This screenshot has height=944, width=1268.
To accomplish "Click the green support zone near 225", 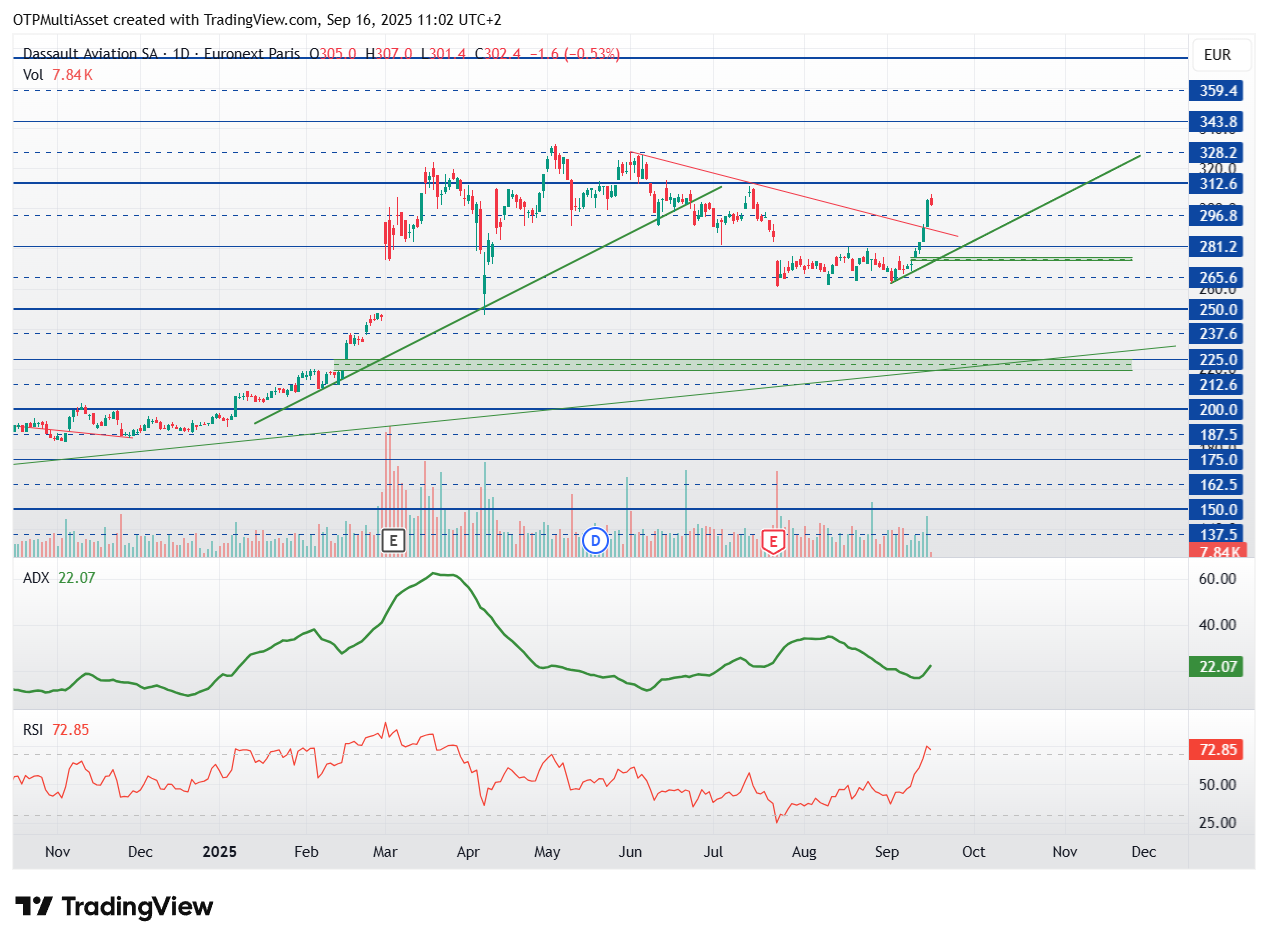I will (x=732, y=366).
